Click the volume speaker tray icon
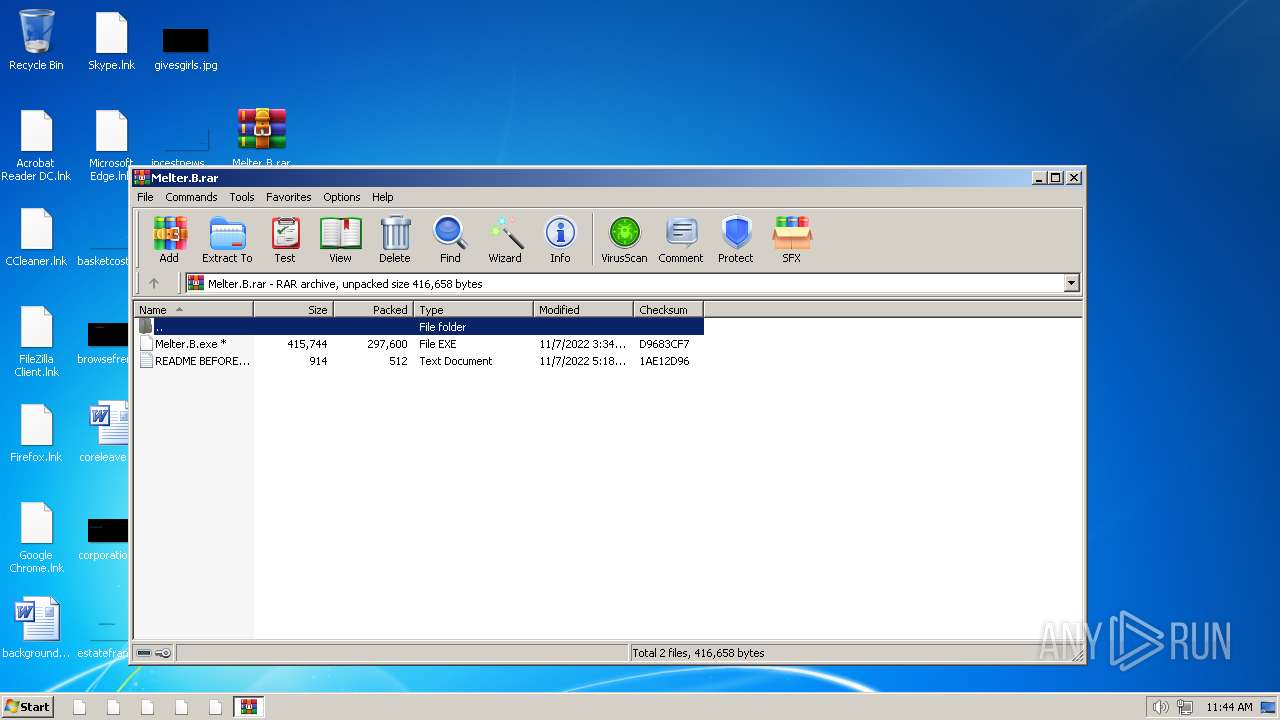The height and width of the screenshot is (720, 1280). [1160, 707]
